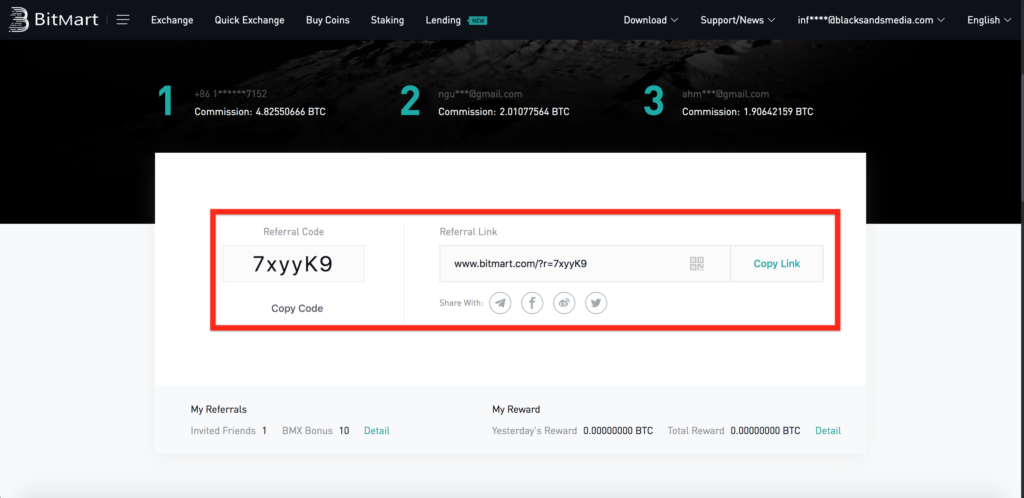Viewport: 1024px width, 498px height.
Task: Click commission 2.01077564 BTC text
Action: [504, 112]
